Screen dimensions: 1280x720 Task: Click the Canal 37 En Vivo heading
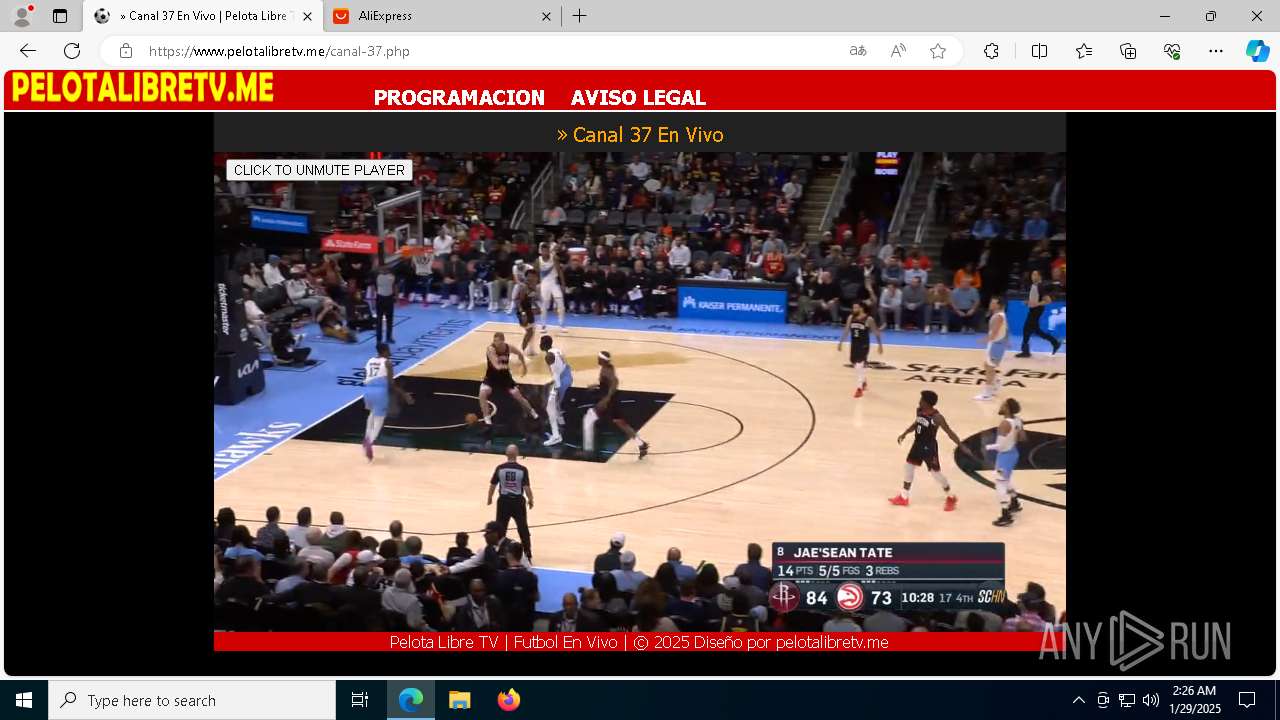(640, 135)
